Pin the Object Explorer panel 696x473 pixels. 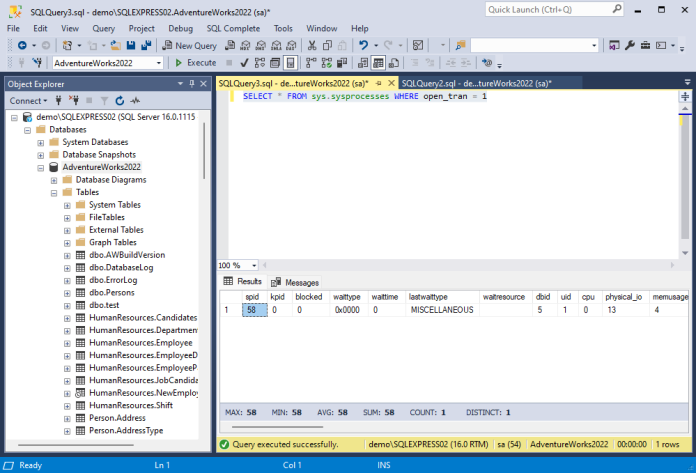(x=192, y=83)
